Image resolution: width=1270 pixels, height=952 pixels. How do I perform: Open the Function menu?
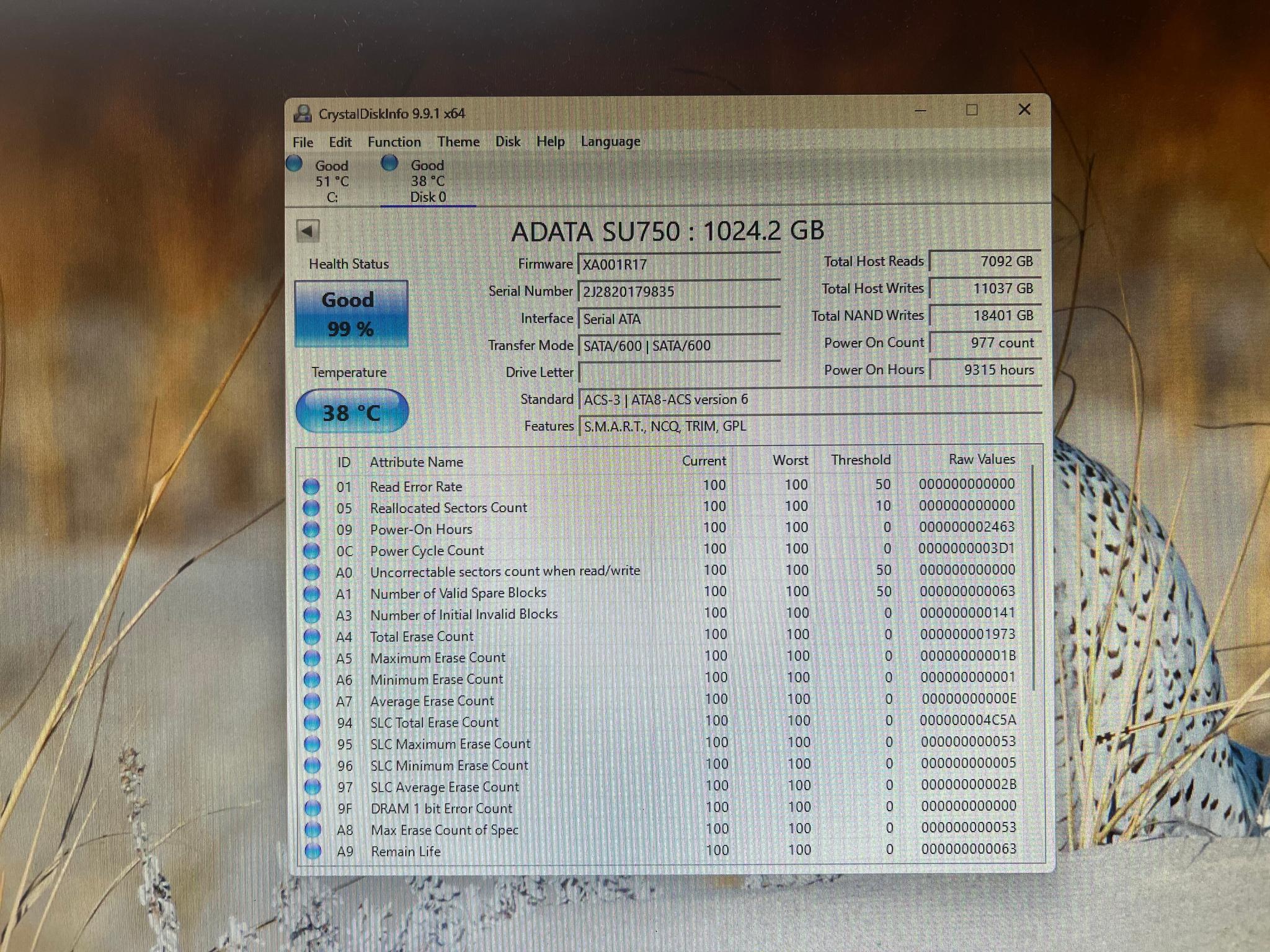click(394, 142)
